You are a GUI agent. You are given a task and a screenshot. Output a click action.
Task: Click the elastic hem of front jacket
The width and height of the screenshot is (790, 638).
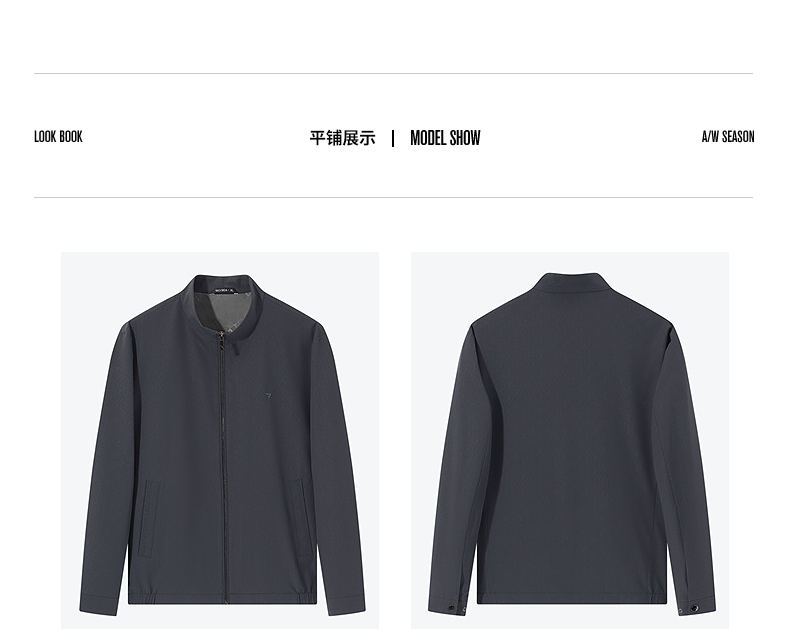[x=222, y=596]
